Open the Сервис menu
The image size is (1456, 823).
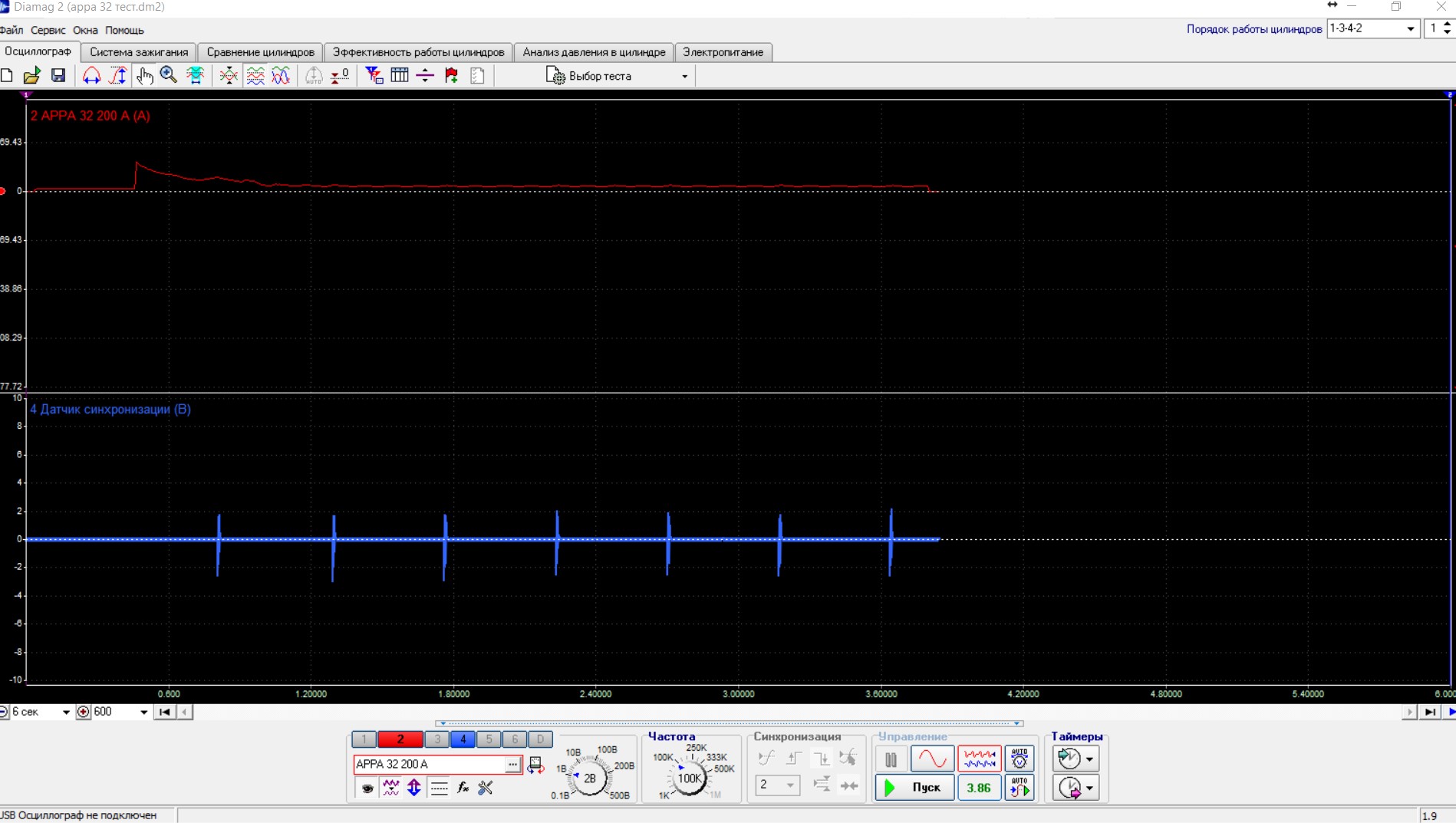48,30
